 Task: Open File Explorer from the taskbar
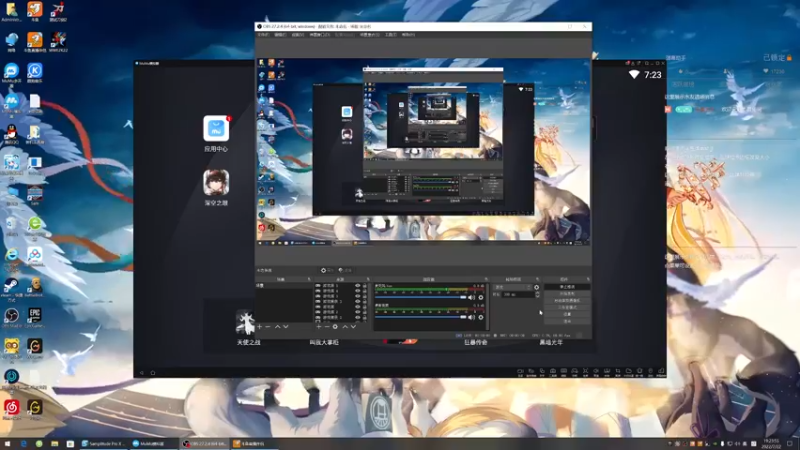55,444
